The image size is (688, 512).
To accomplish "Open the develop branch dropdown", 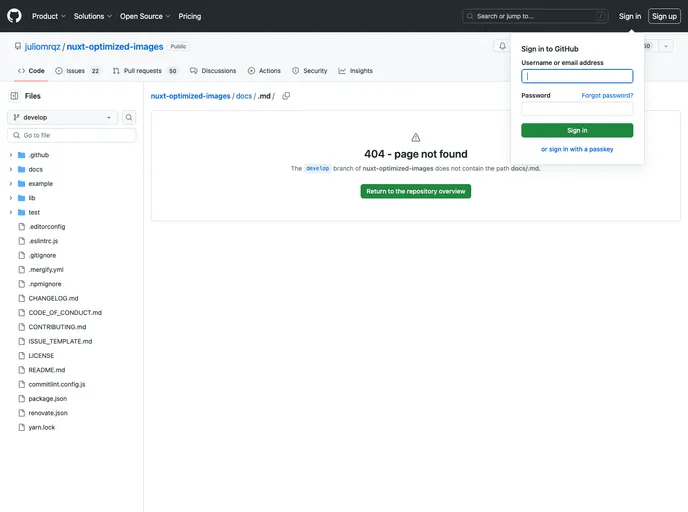I will [x=64, y=117].
